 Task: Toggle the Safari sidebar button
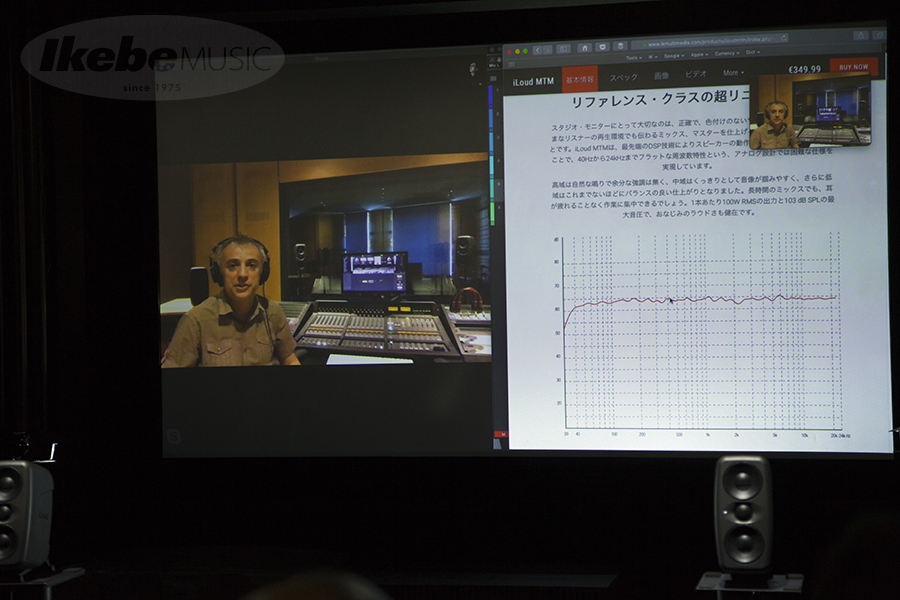563,48
